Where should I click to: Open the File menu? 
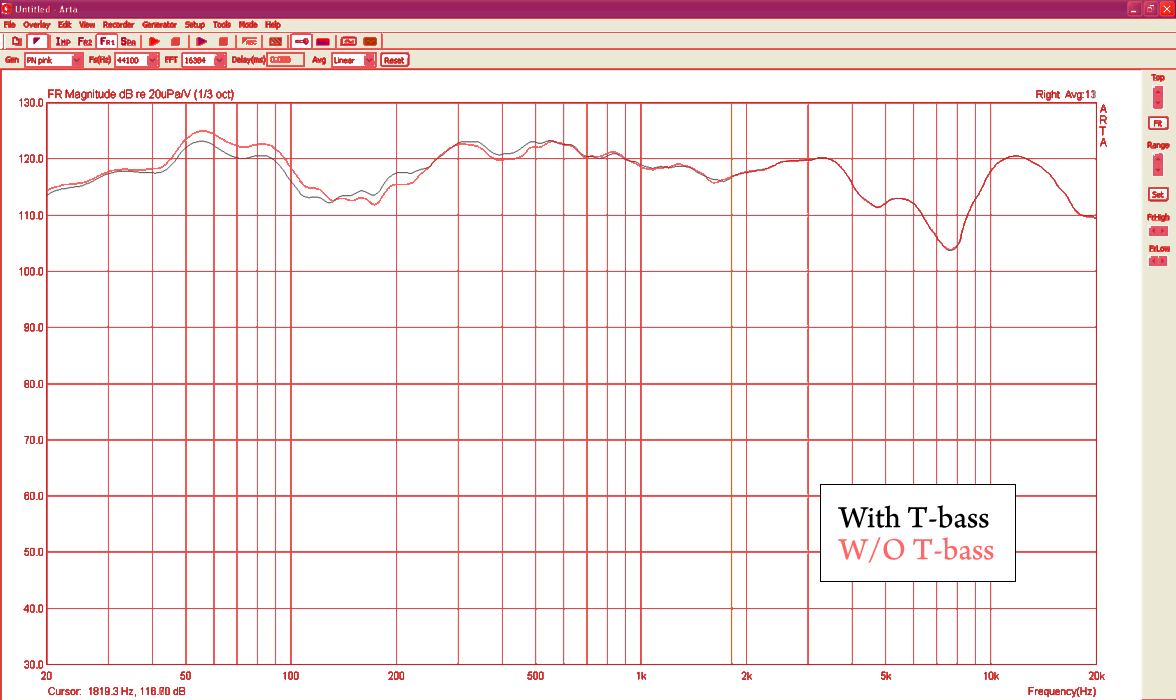pos(9,25)
